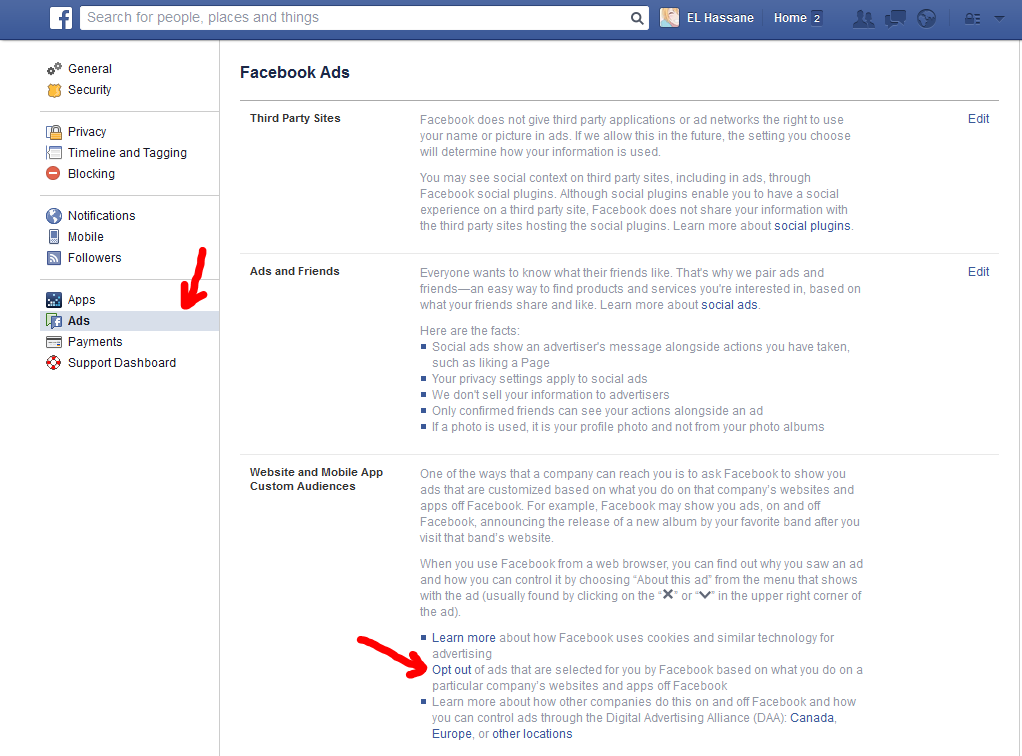Open Mobile settings
This screenshot has width=1022, height=756.
click(85, 237)
